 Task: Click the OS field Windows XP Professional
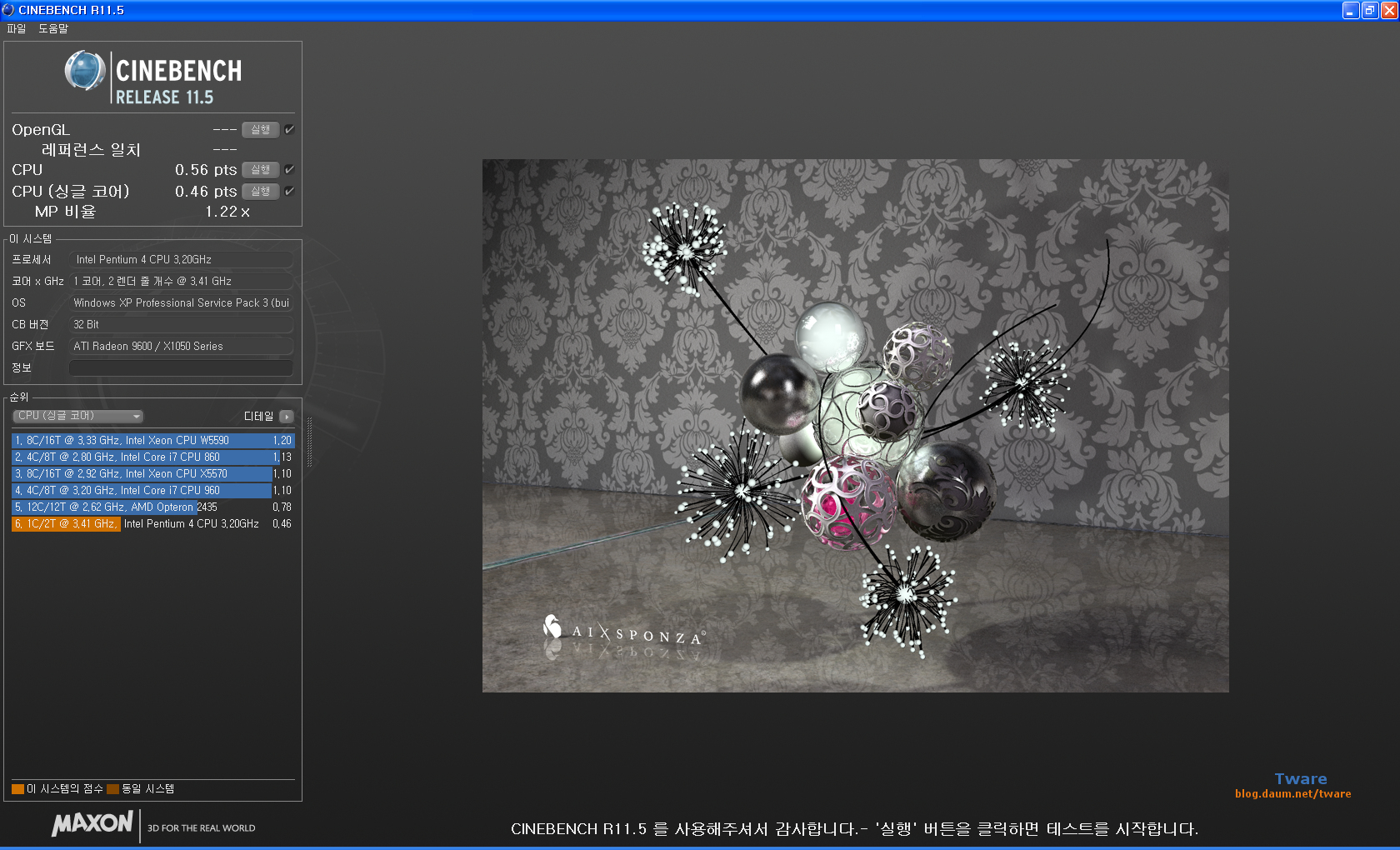[181, 302]
